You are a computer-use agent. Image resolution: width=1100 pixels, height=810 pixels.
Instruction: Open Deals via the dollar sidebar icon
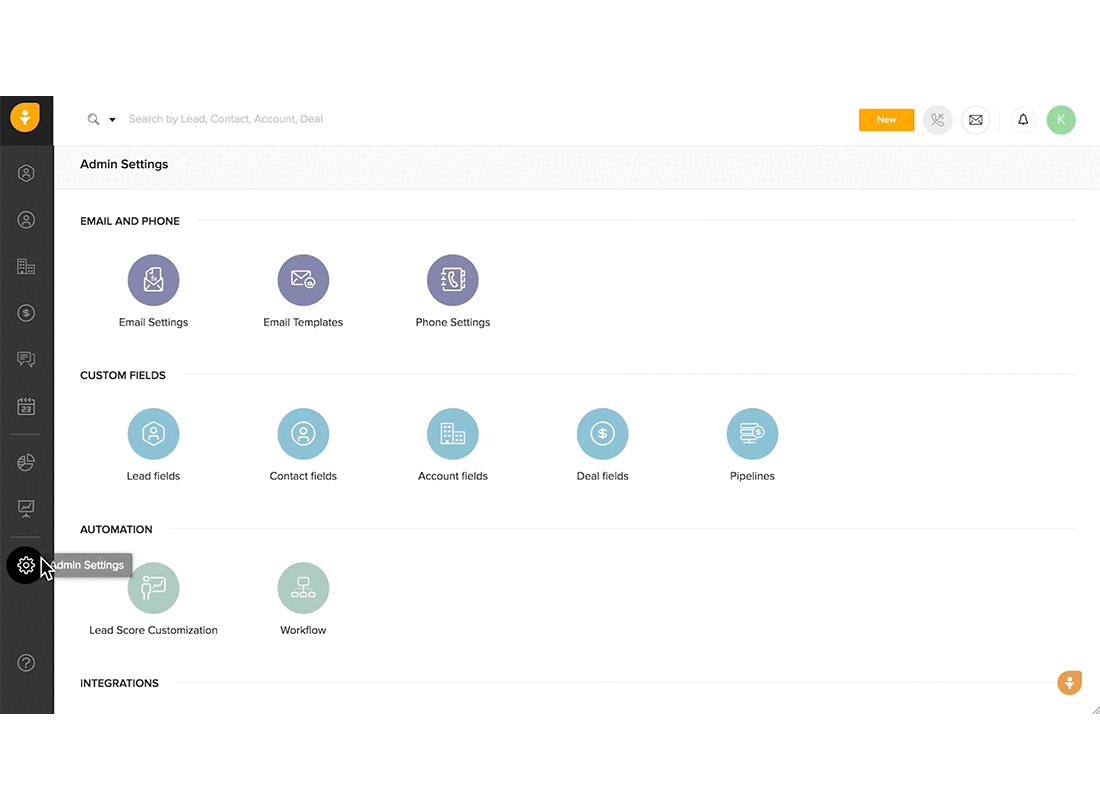26,312
